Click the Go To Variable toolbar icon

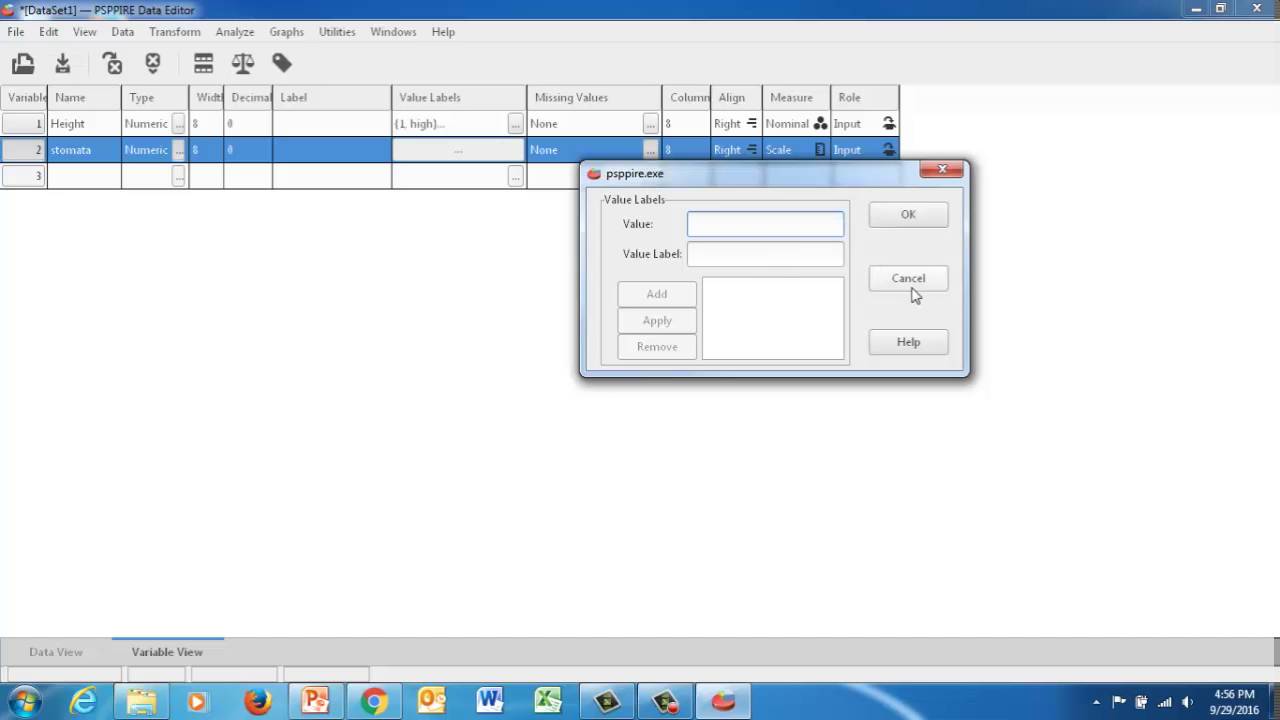coord(113,64)
